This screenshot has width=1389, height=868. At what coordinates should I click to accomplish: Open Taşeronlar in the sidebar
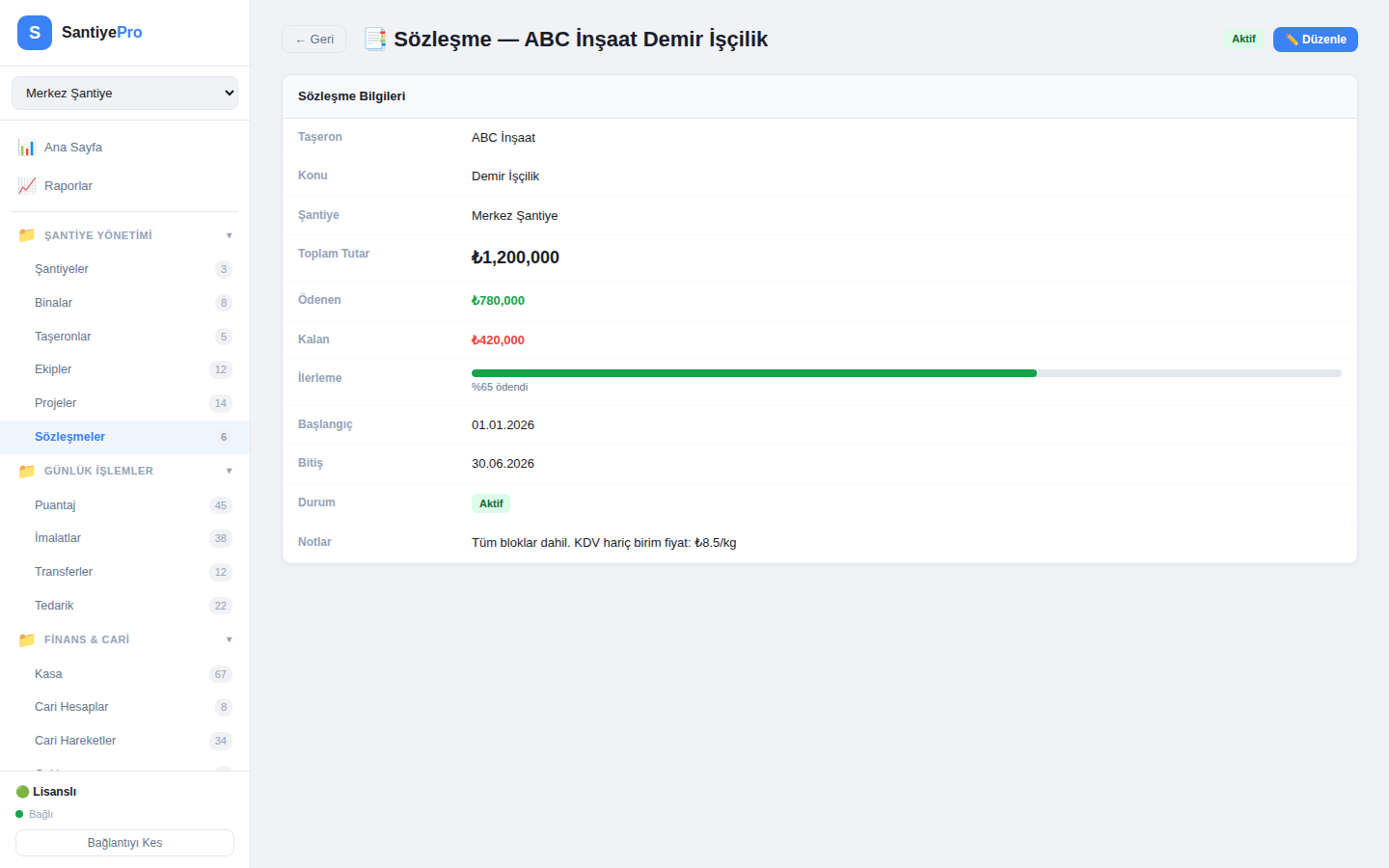pos(64,337)
